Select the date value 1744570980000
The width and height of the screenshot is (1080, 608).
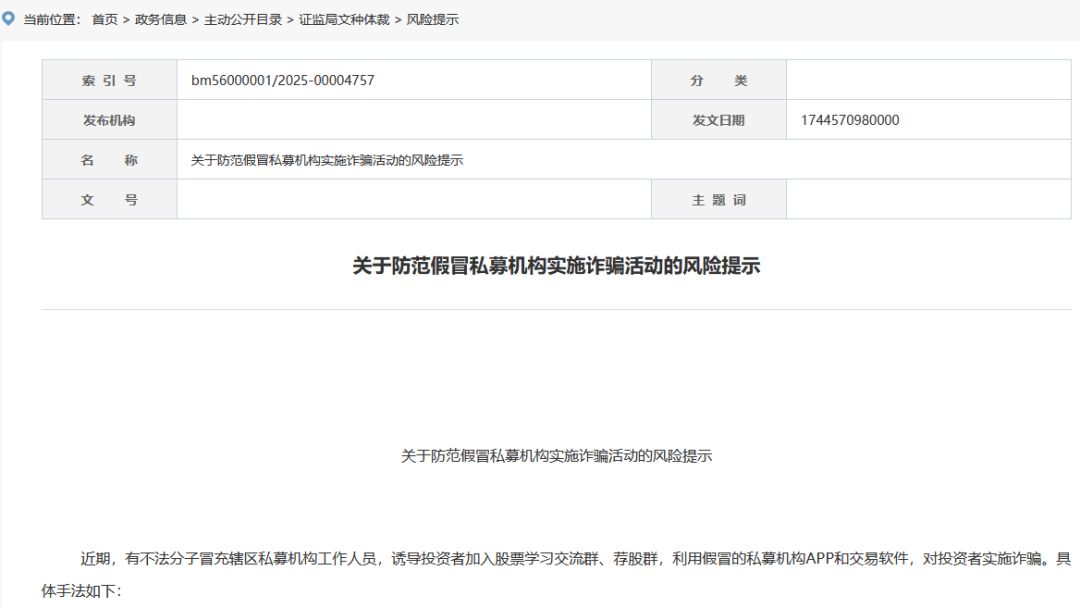point(850,120)
